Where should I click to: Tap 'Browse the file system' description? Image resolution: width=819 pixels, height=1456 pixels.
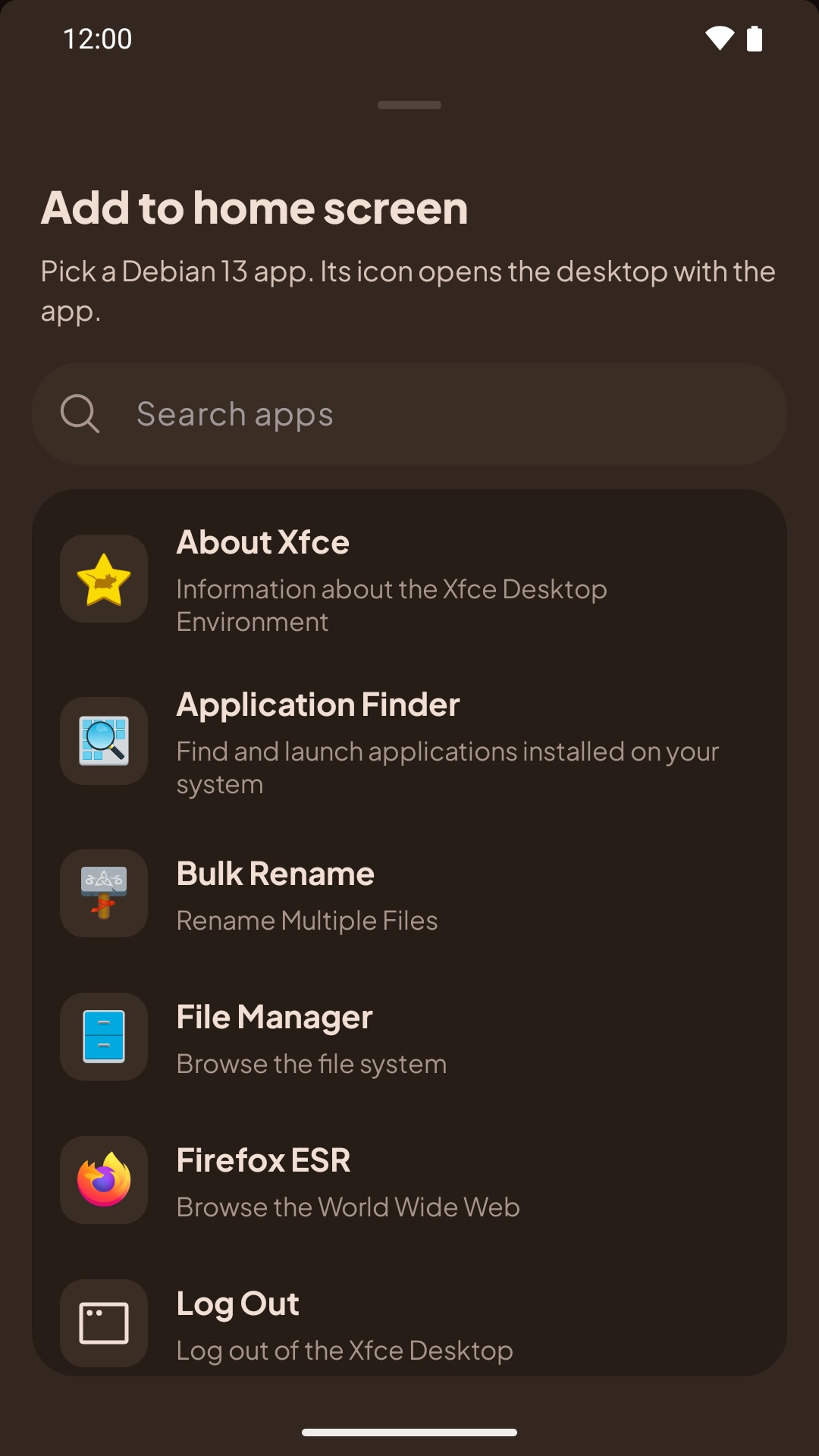312,1064
